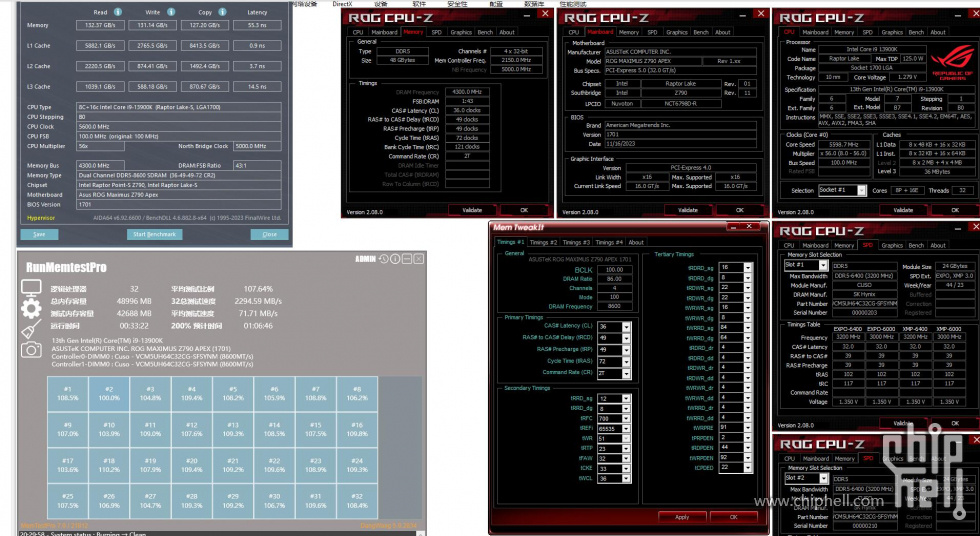Open the settings gear in RunMemtestPro
This screenshot has height=536, width=980.
pos(31,308)
